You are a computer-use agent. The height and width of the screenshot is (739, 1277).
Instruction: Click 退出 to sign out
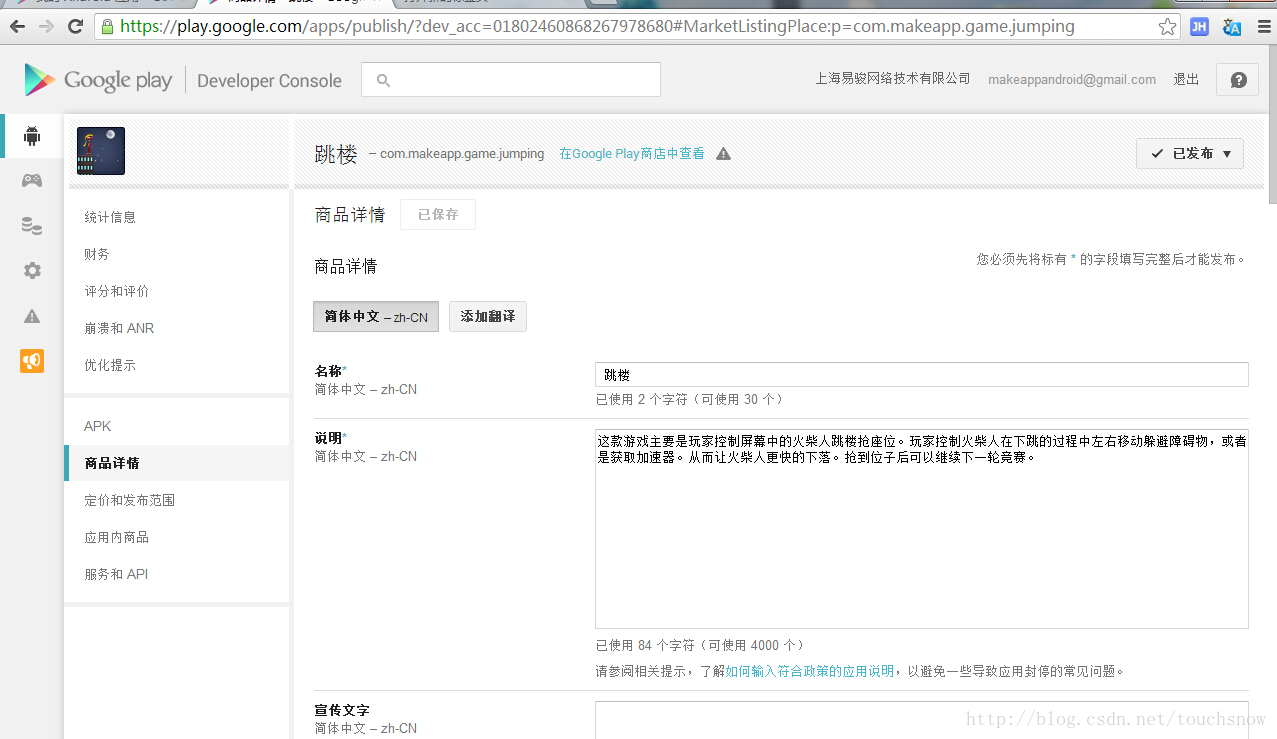pos(1186,80)
